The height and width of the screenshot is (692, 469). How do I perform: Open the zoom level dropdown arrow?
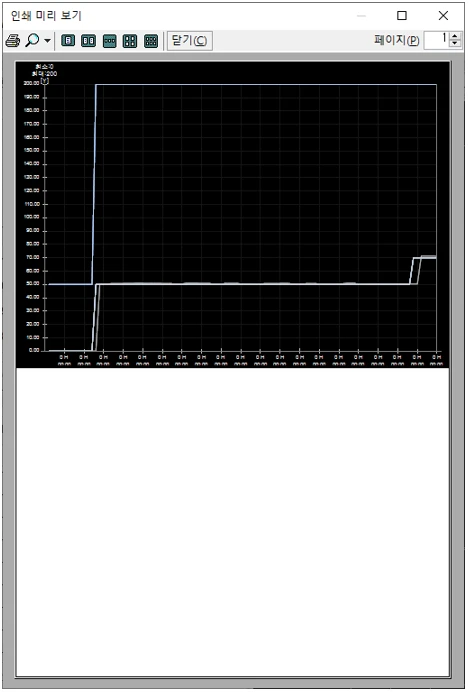tap(47, 41)
